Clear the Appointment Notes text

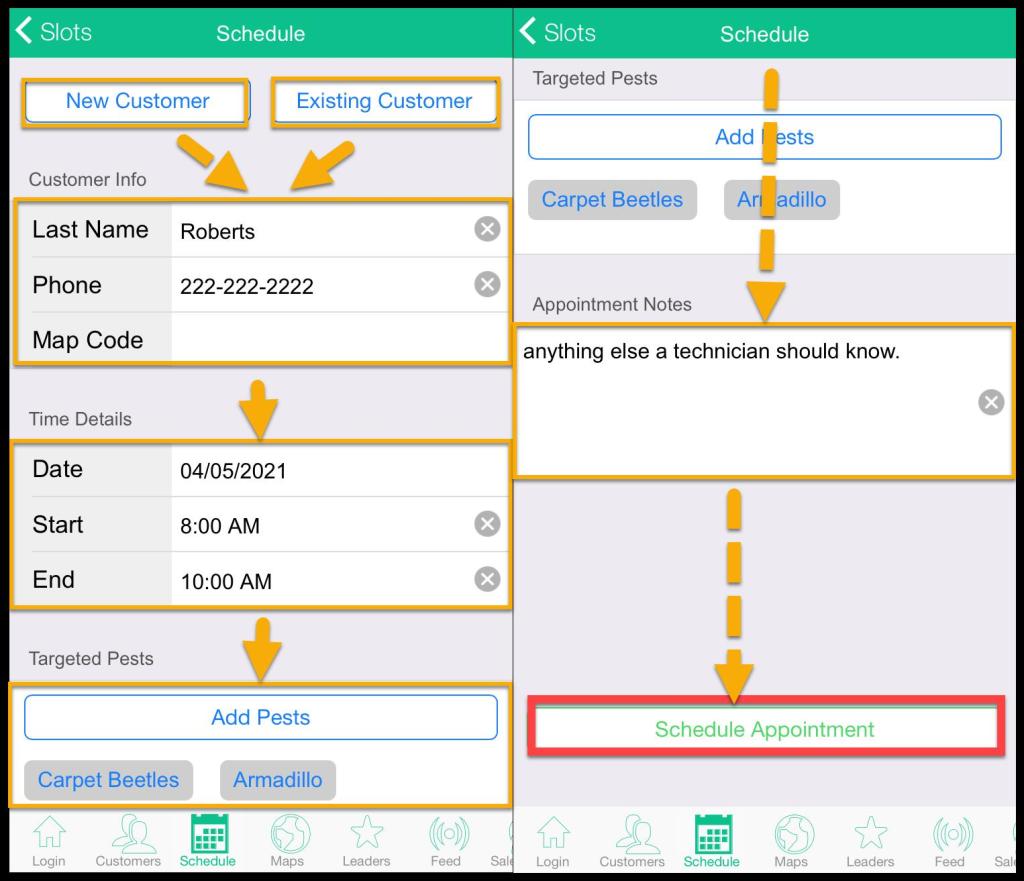[x=990, y=402]
